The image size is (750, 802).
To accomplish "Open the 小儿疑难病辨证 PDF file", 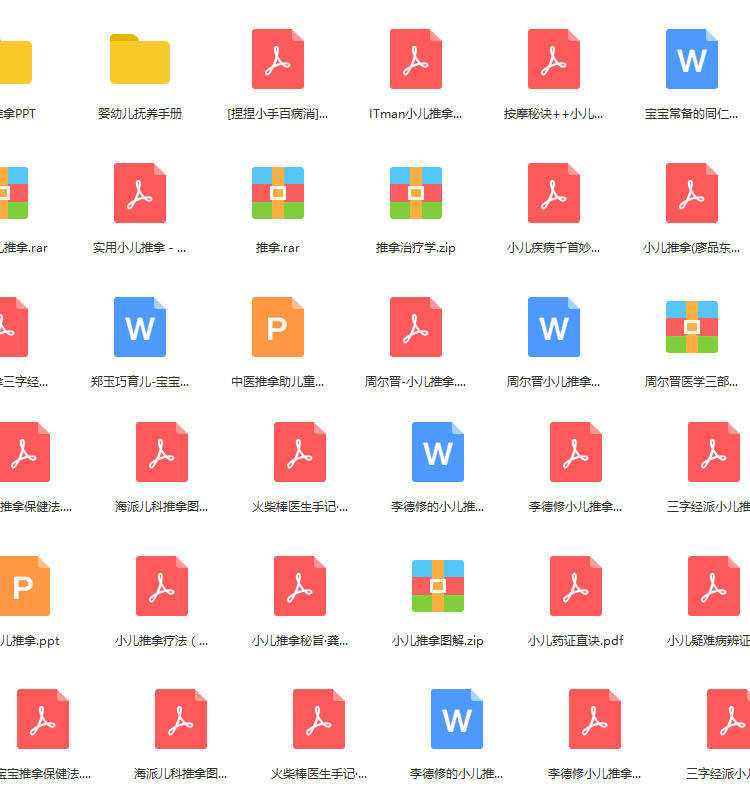I will tap(714, 586).
